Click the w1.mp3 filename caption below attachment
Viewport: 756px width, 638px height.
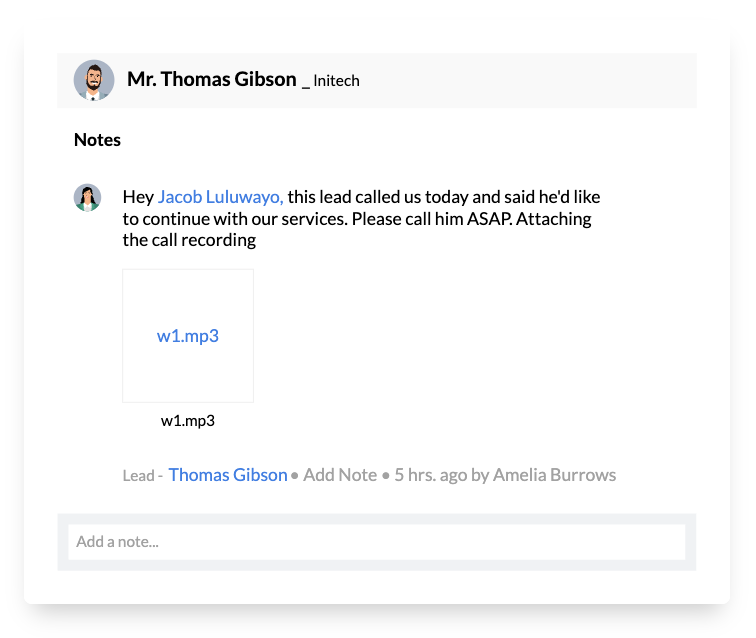click(188, 421)
